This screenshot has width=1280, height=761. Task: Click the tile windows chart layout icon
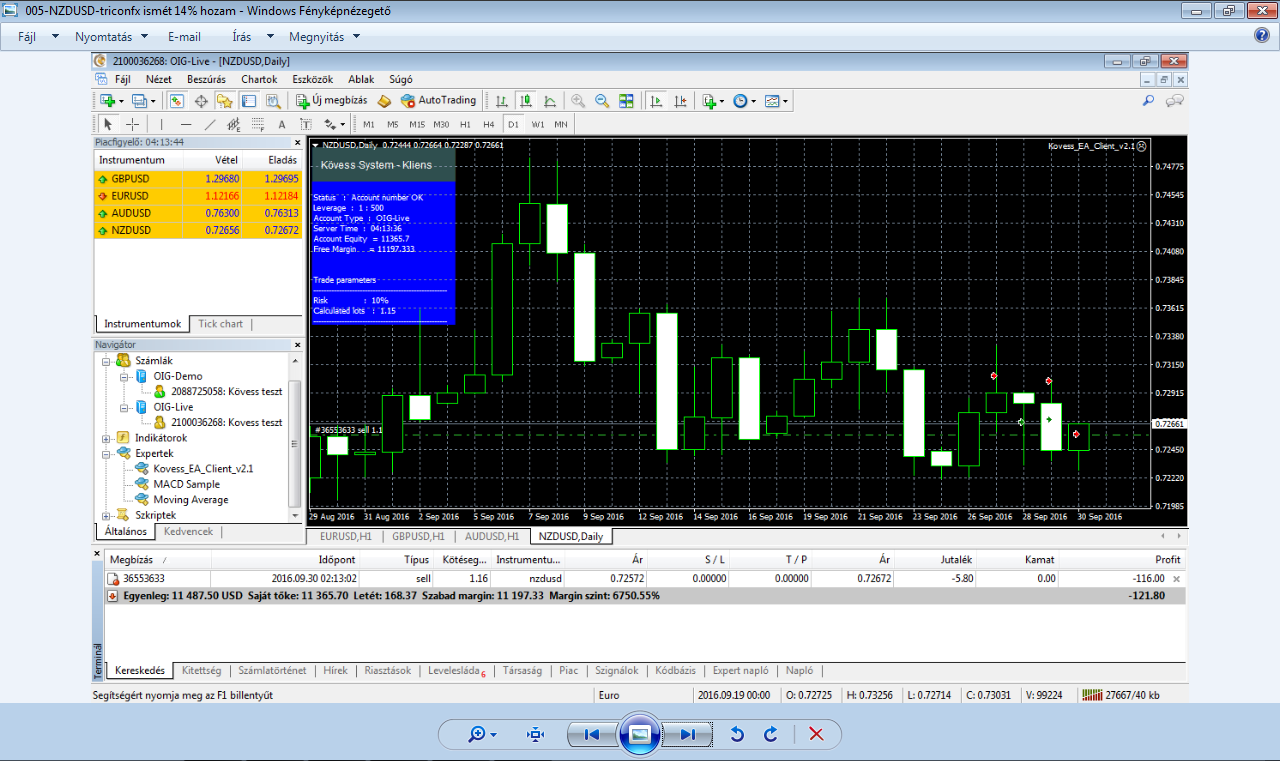coord(626,100)
